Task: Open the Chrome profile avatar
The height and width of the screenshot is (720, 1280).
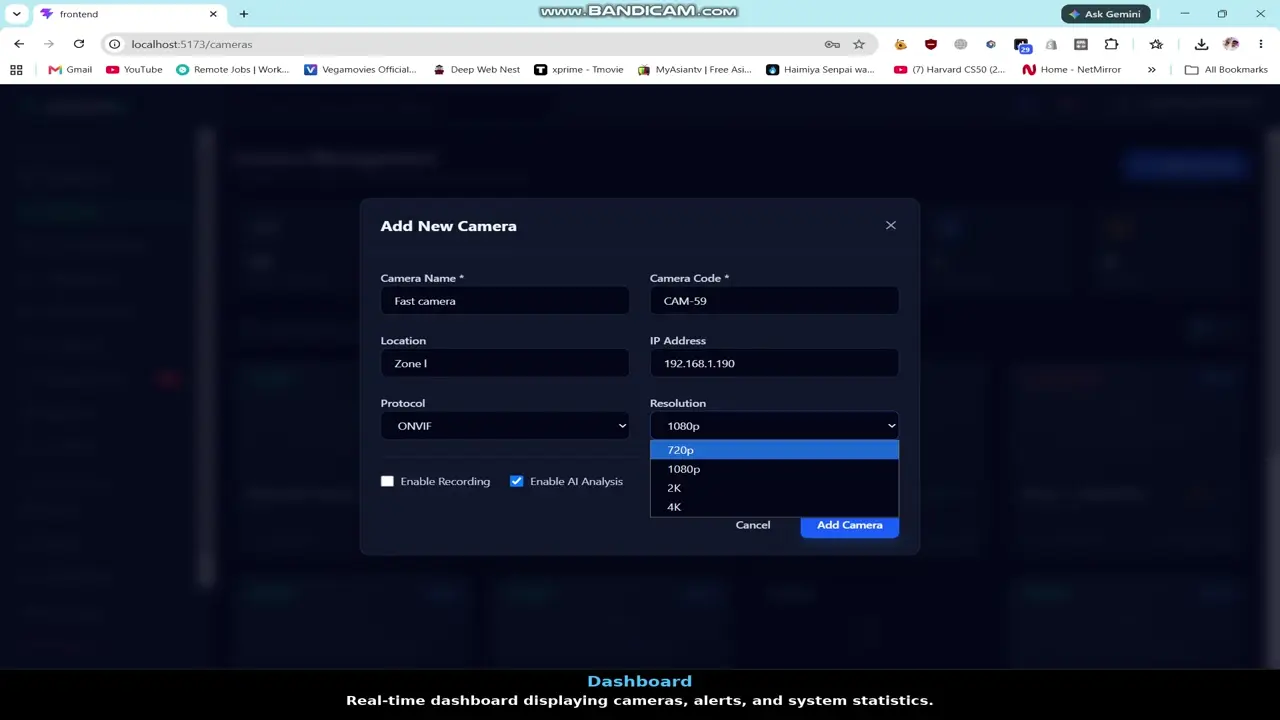Action: click(x=1231, y=44)
